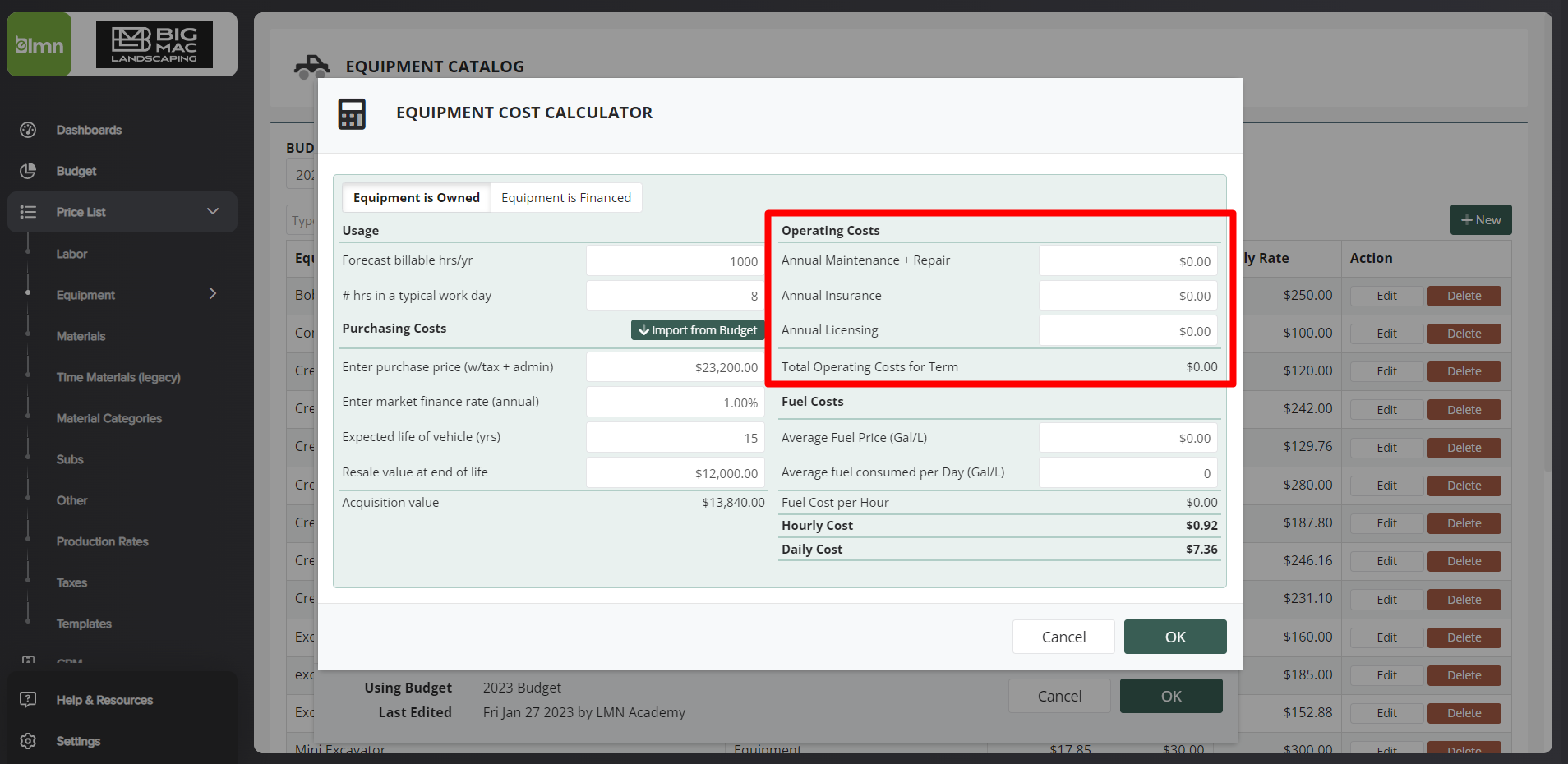Edit the purchase price field

point(675,366)
